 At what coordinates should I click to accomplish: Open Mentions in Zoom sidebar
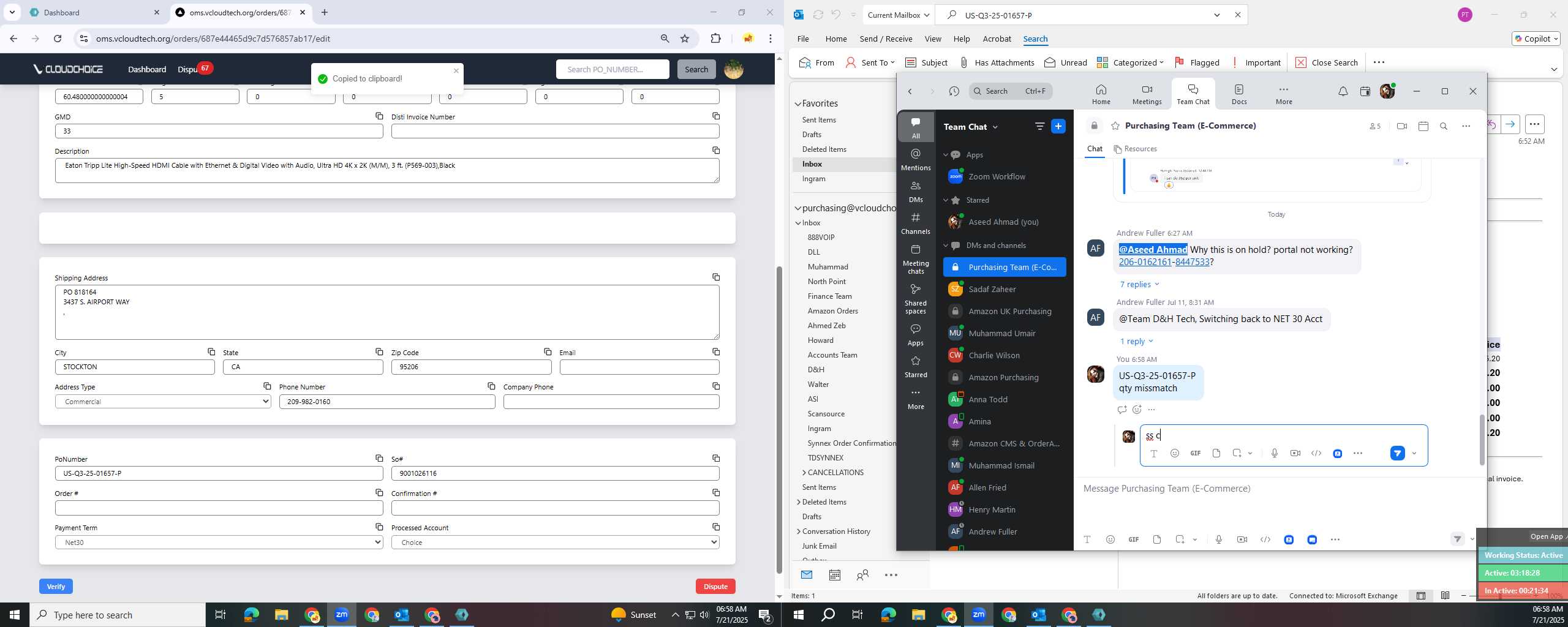[916, 159]
